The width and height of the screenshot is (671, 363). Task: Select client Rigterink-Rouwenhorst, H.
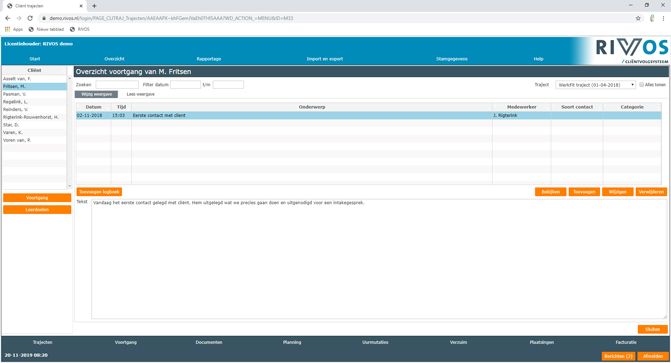coord(34,117)
